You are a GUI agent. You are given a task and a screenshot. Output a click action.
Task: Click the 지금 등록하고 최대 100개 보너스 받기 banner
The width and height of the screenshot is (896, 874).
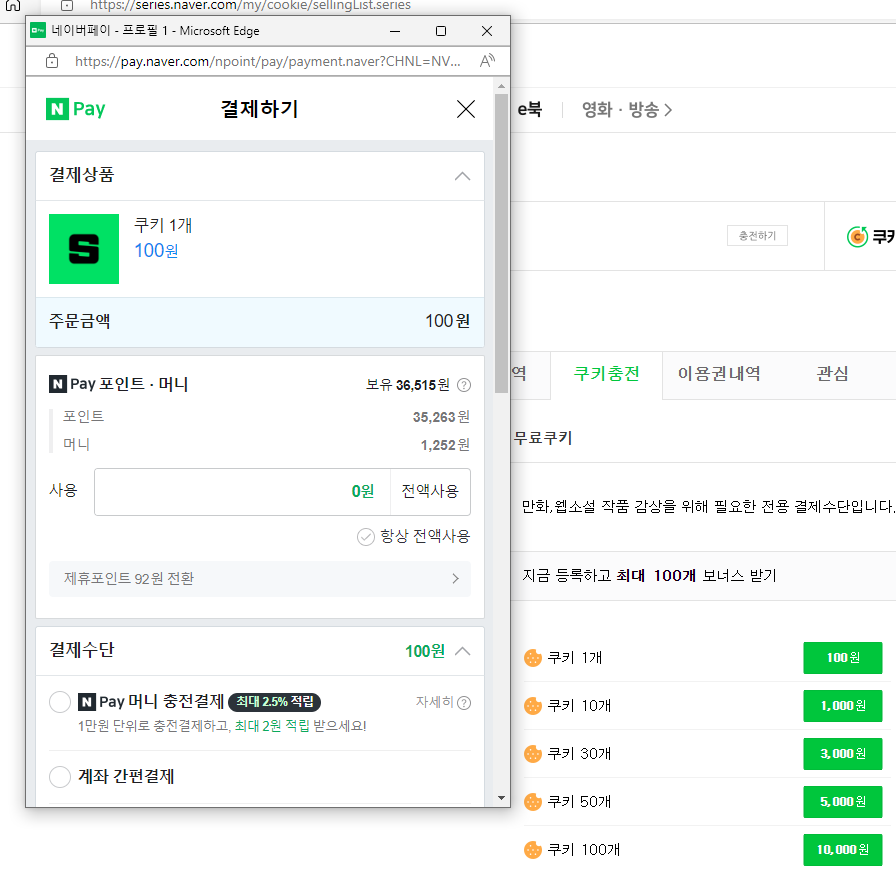point(649,576)
